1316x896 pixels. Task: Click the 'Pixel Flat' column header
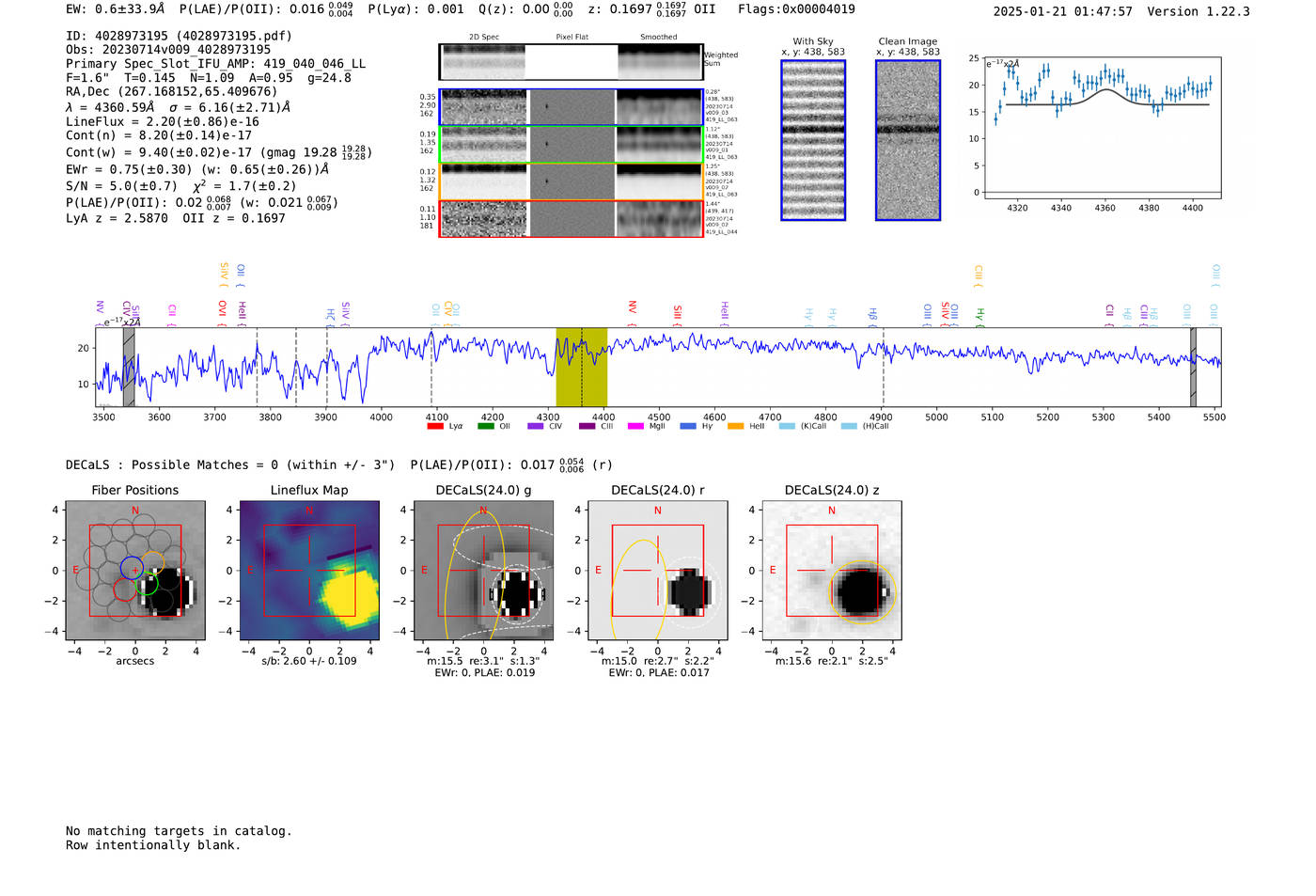click(572, 38)
